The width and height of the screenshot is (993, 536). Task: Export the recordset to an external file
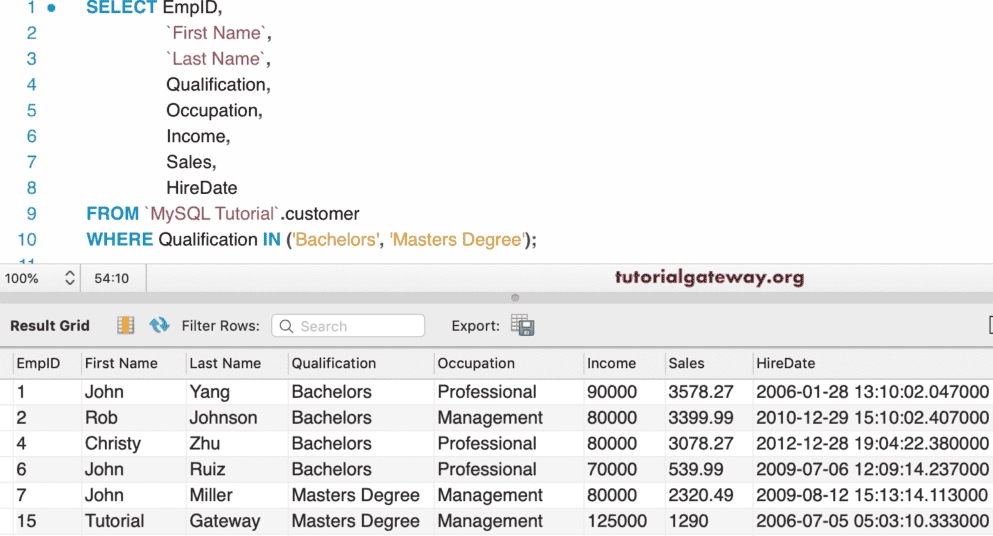coord(522,325)
